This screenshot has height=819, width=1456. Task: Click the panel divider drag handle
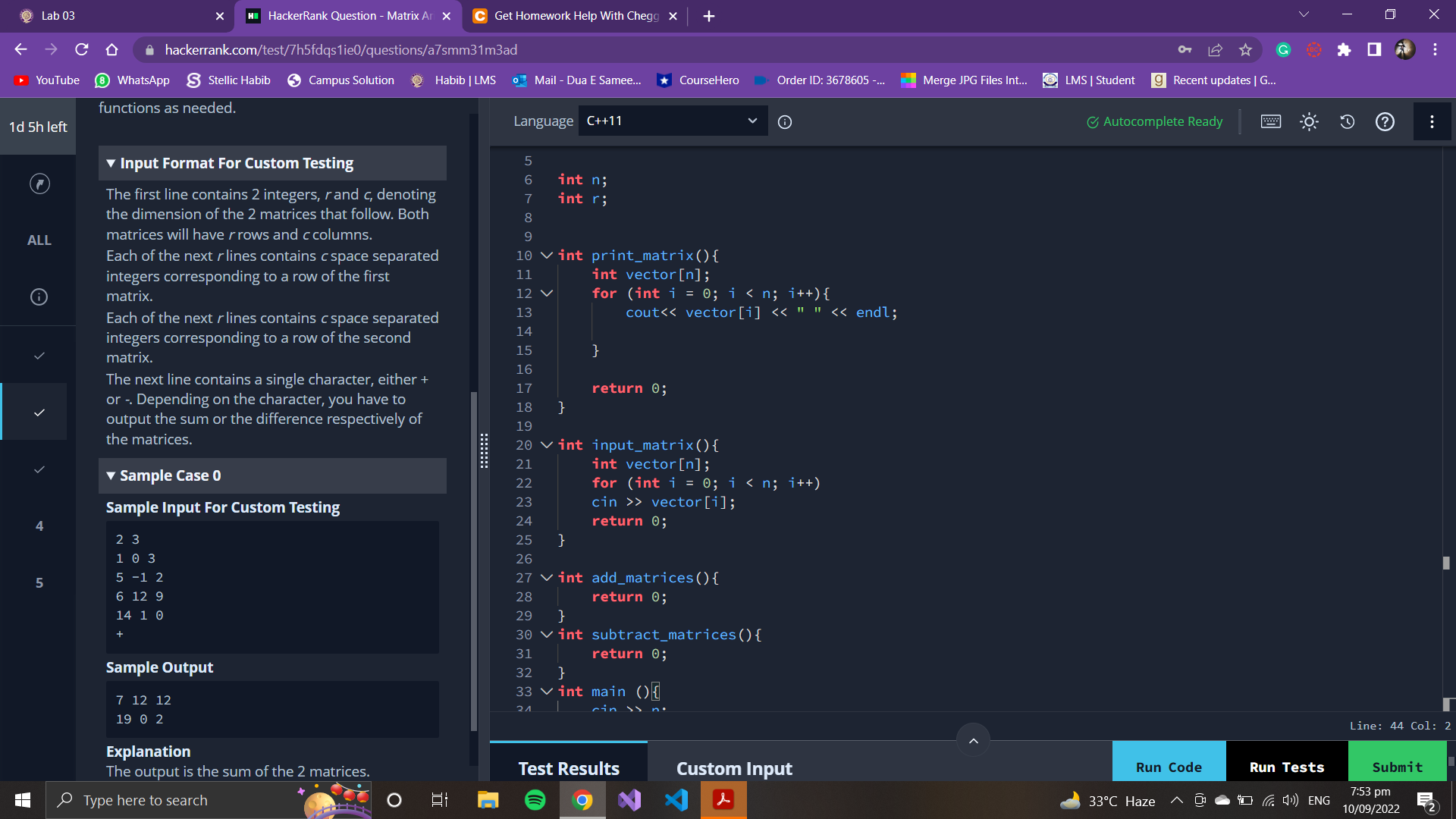pos(484,450)
